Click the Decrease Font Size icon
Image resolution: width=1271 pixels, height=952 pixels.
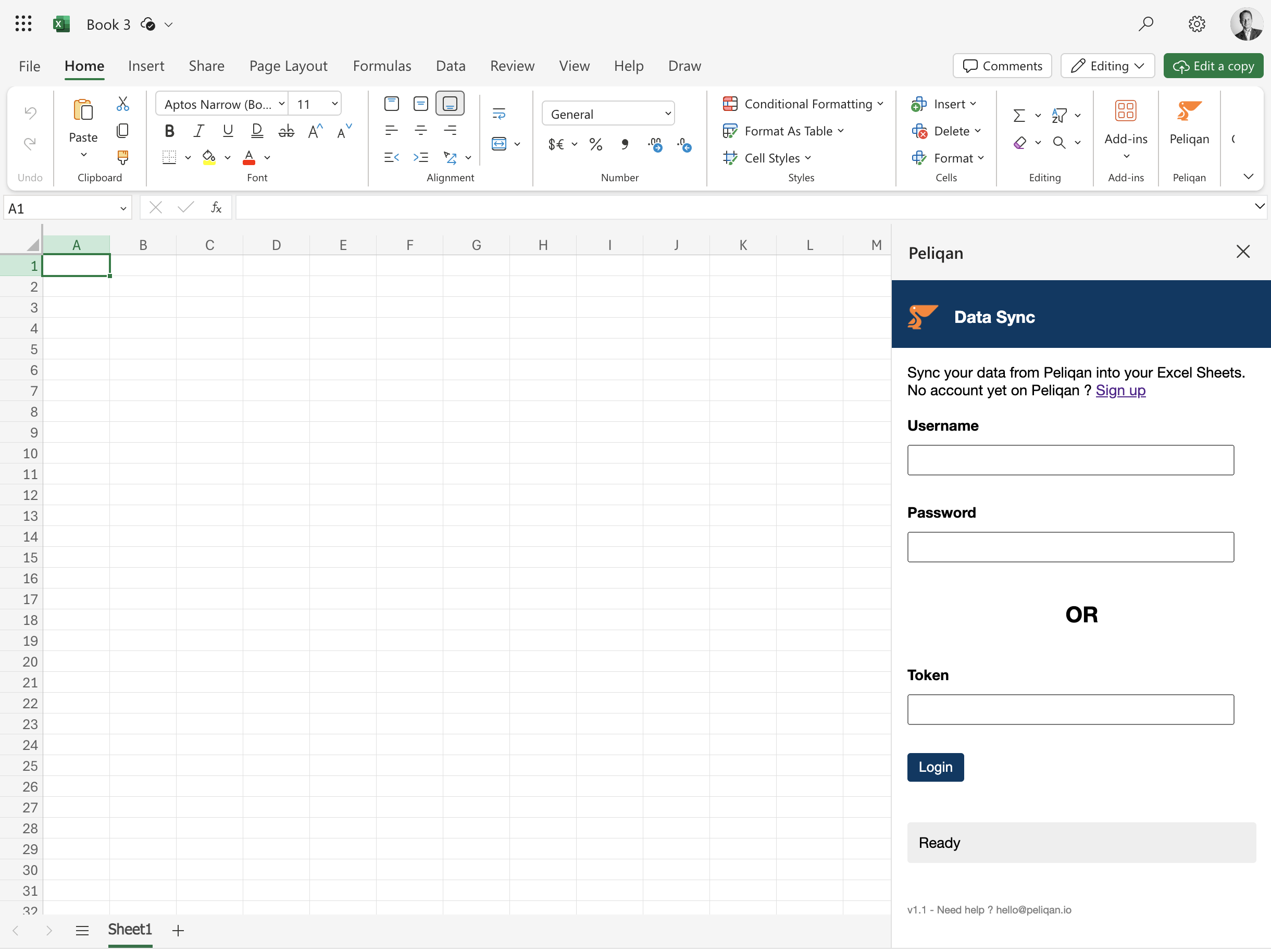(x=344, y=131)
